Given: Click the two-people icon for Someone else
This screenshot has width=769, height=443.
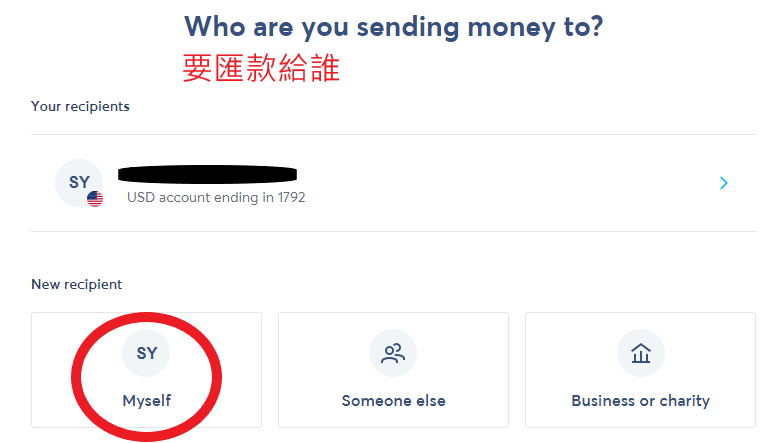Looking at the screenshot, I should 393,353.
